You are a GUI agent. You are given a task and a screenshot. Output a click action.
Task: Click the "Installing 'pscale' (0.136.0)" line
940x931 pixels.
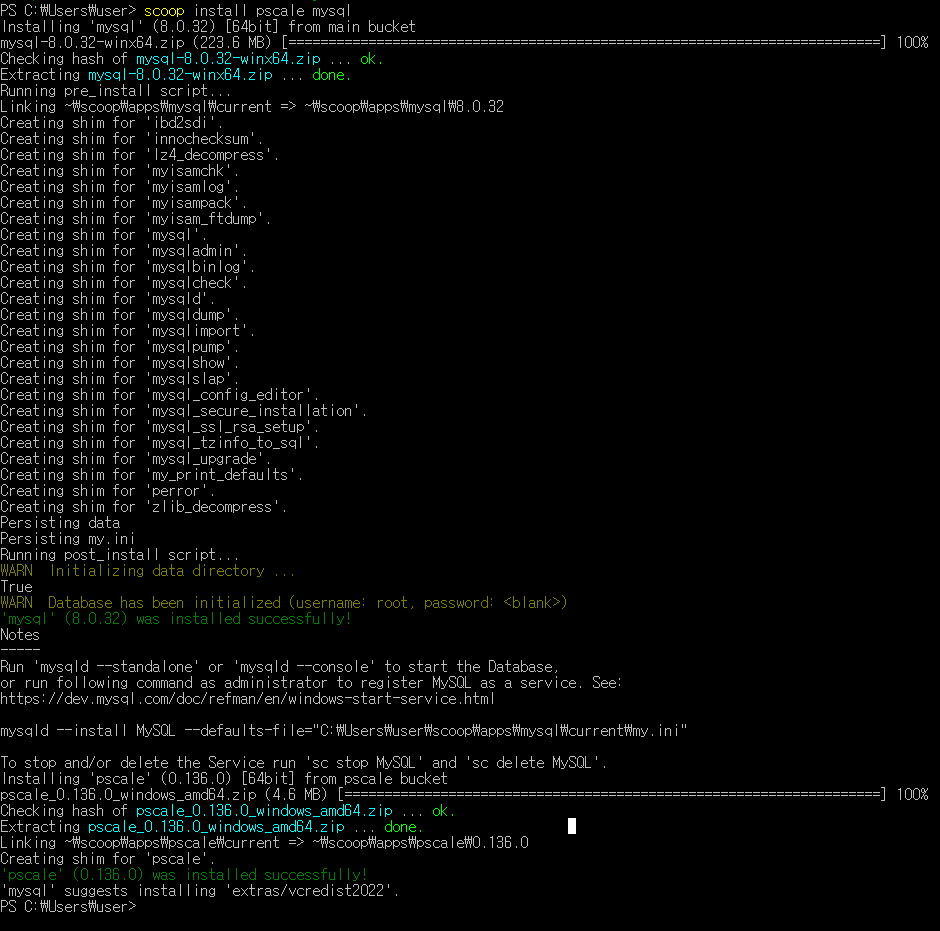(224, 779)
